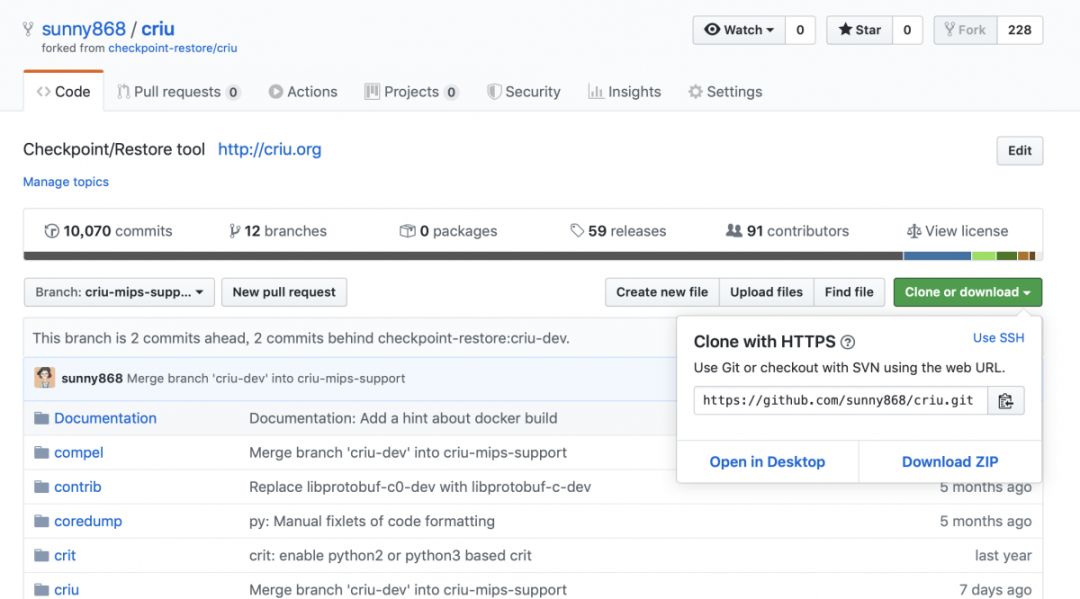Open the http://criu.org website link

(269, 149)
